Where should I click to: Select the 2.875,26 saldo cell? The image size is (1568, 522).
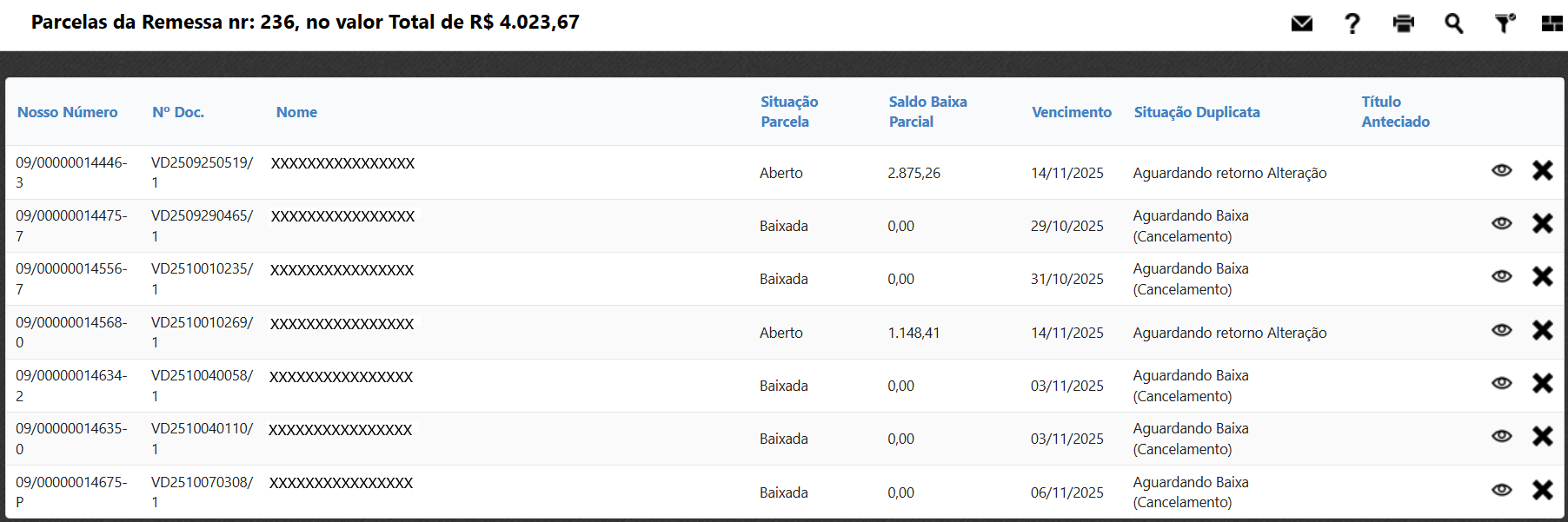point(914,173)
